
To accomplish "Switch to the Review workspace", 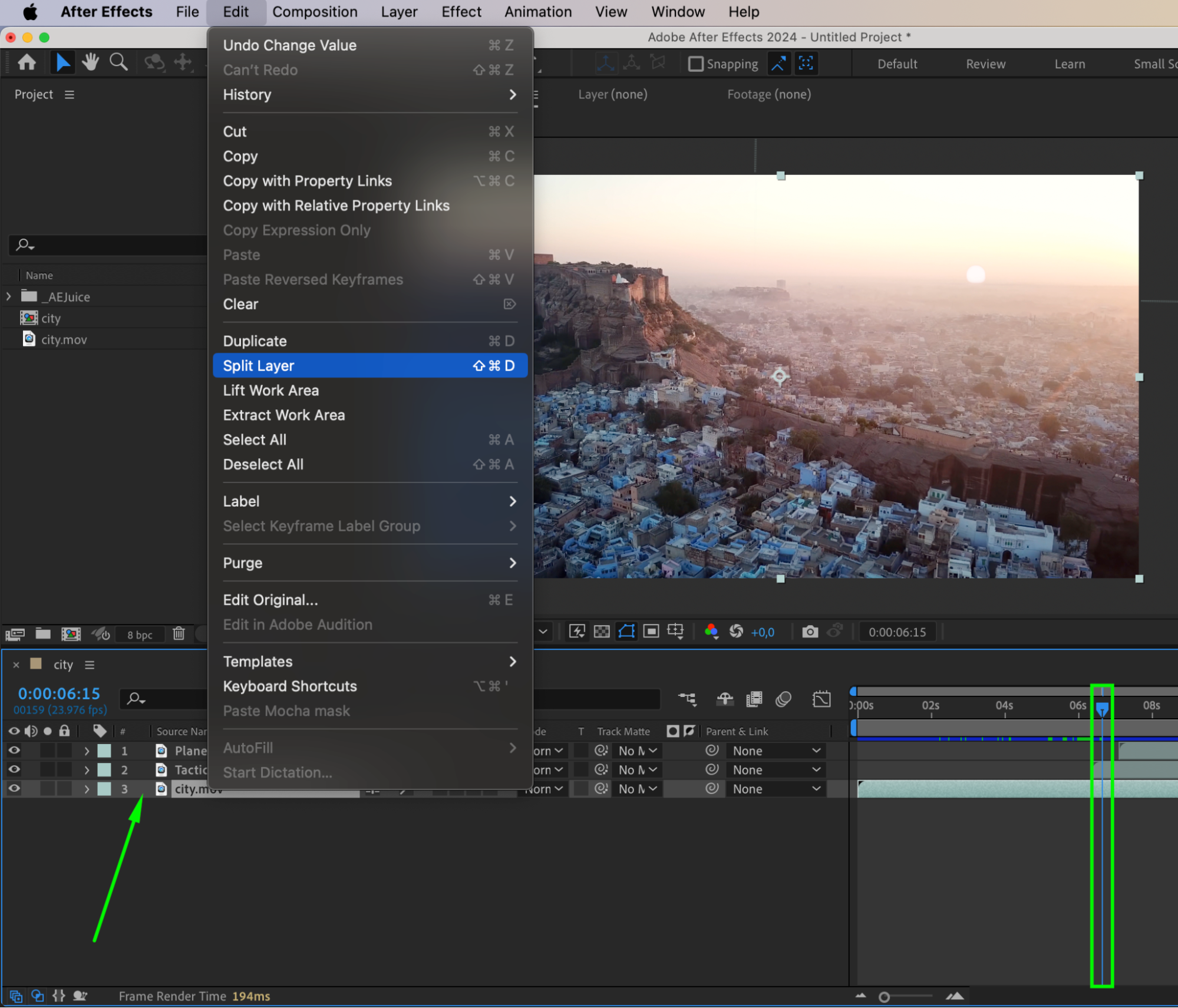I will 985,64.
